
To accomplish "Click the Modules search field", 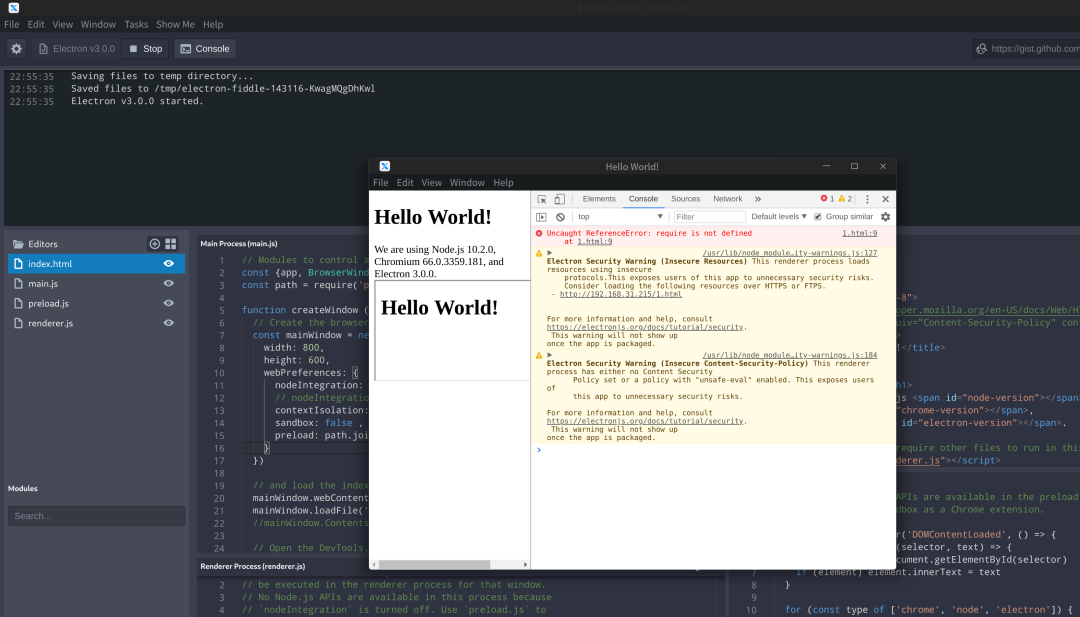I will (96, 516).
